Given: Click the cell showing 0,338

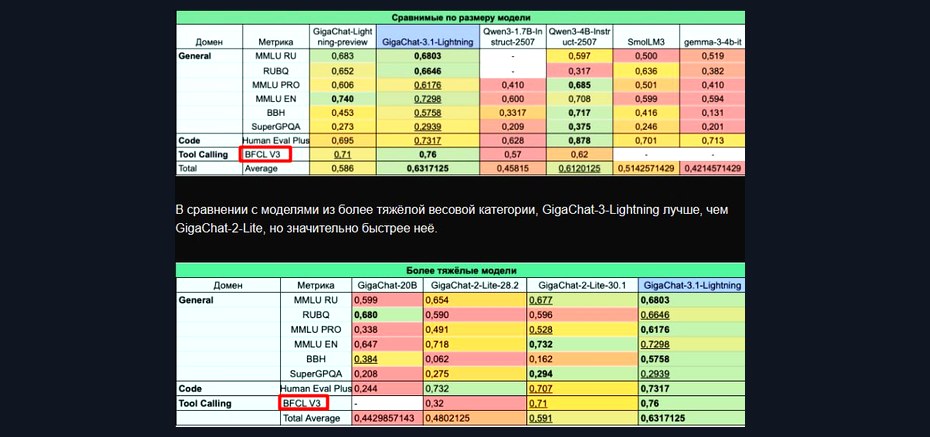Looking at the screenshot, I should click(387, 330).
